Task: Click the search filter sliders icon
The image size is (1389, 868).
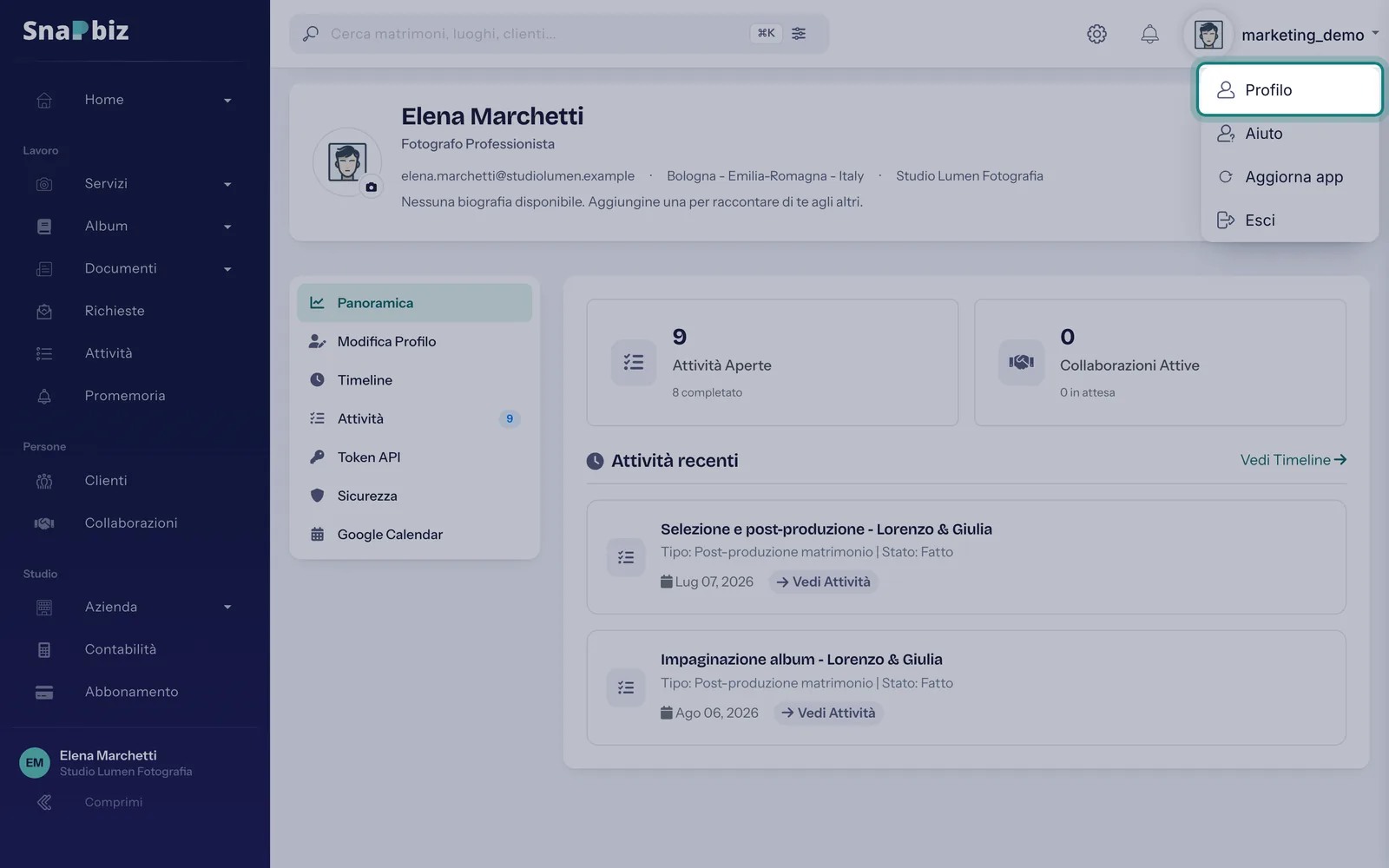Action: pos(799,33)
